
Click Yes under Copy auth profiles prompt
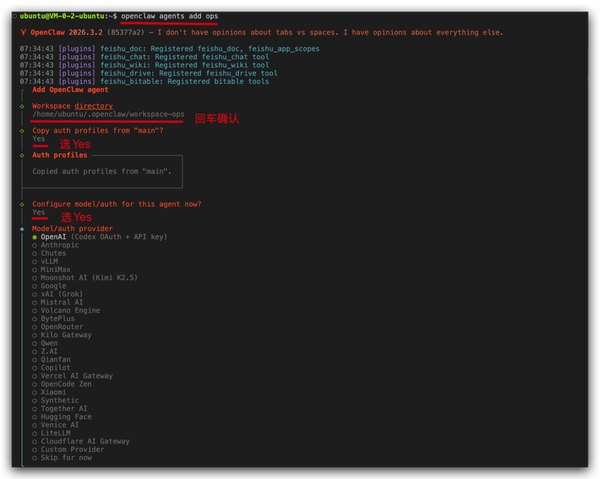click(x=39, y=139)
